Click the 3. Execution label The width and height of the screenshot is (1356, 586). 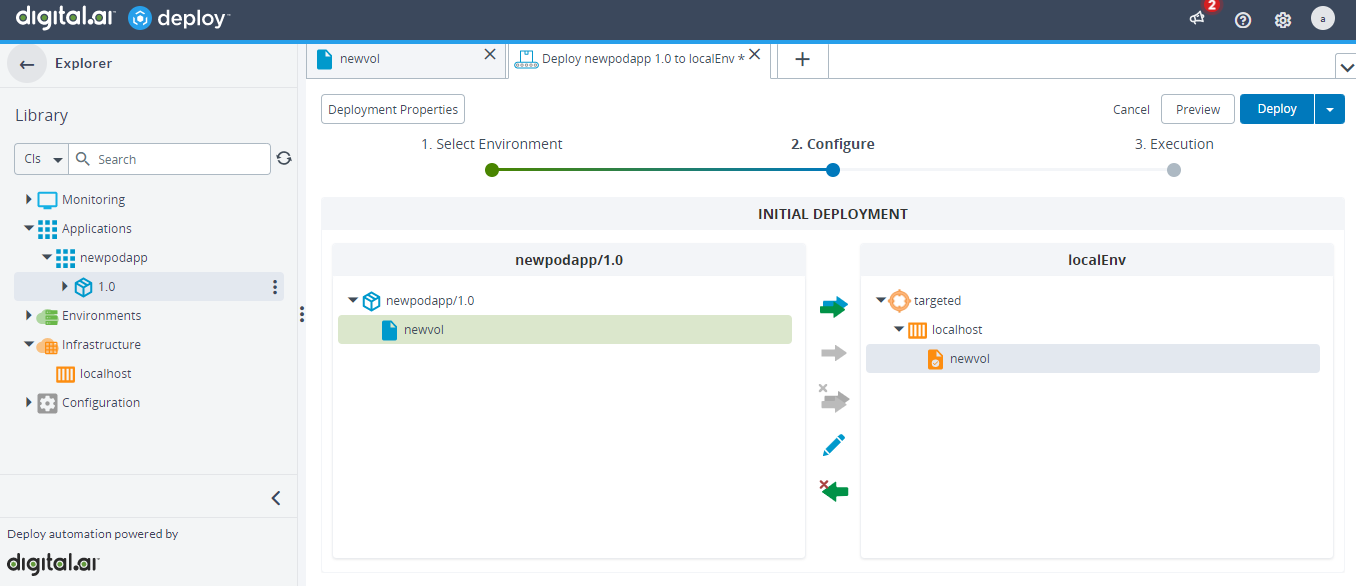coord(1174,144)
